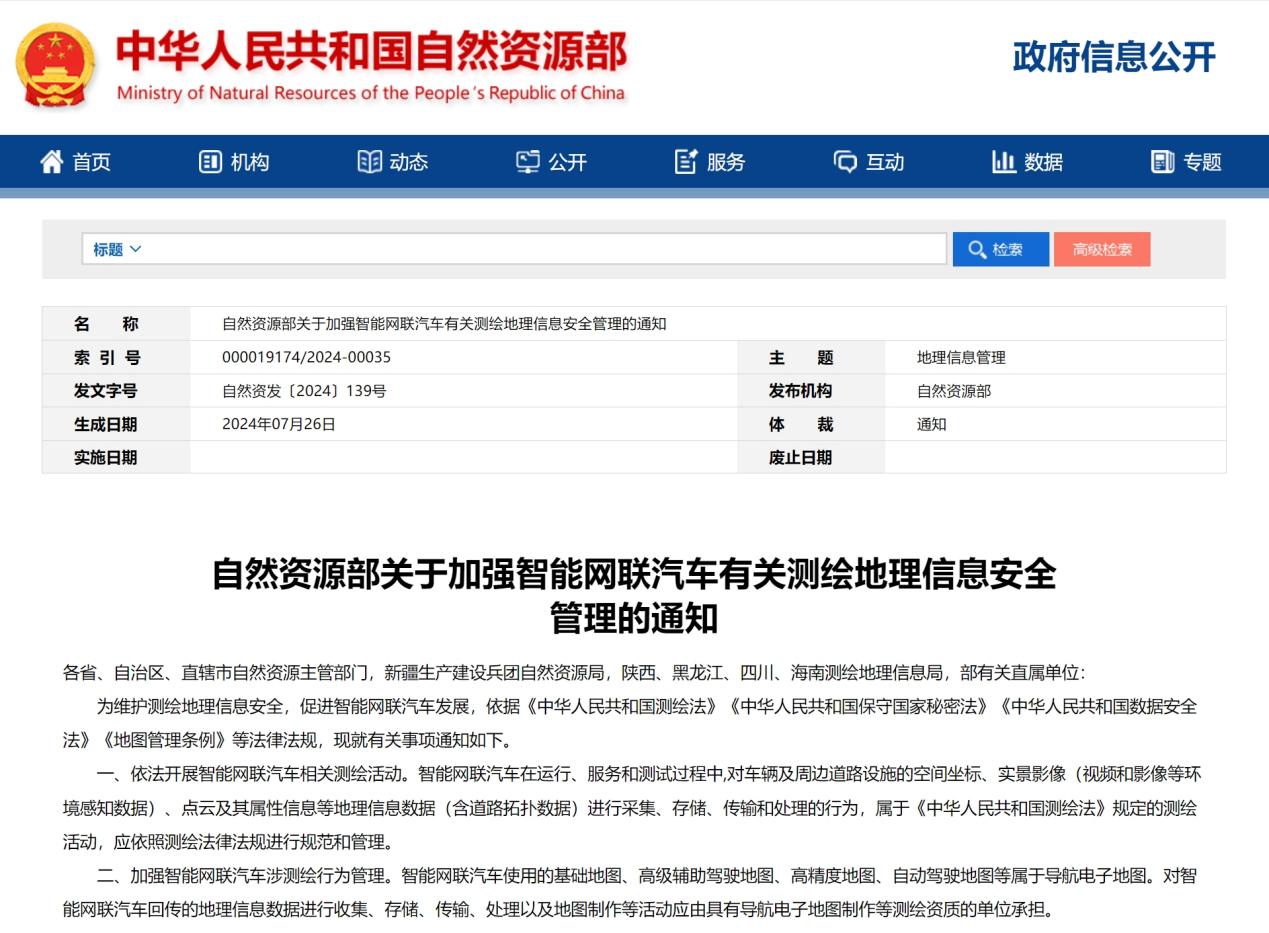The image size is (1269, 933).
Task: Click the open-book icon beside 动态
Action: [x=370, y=162]
